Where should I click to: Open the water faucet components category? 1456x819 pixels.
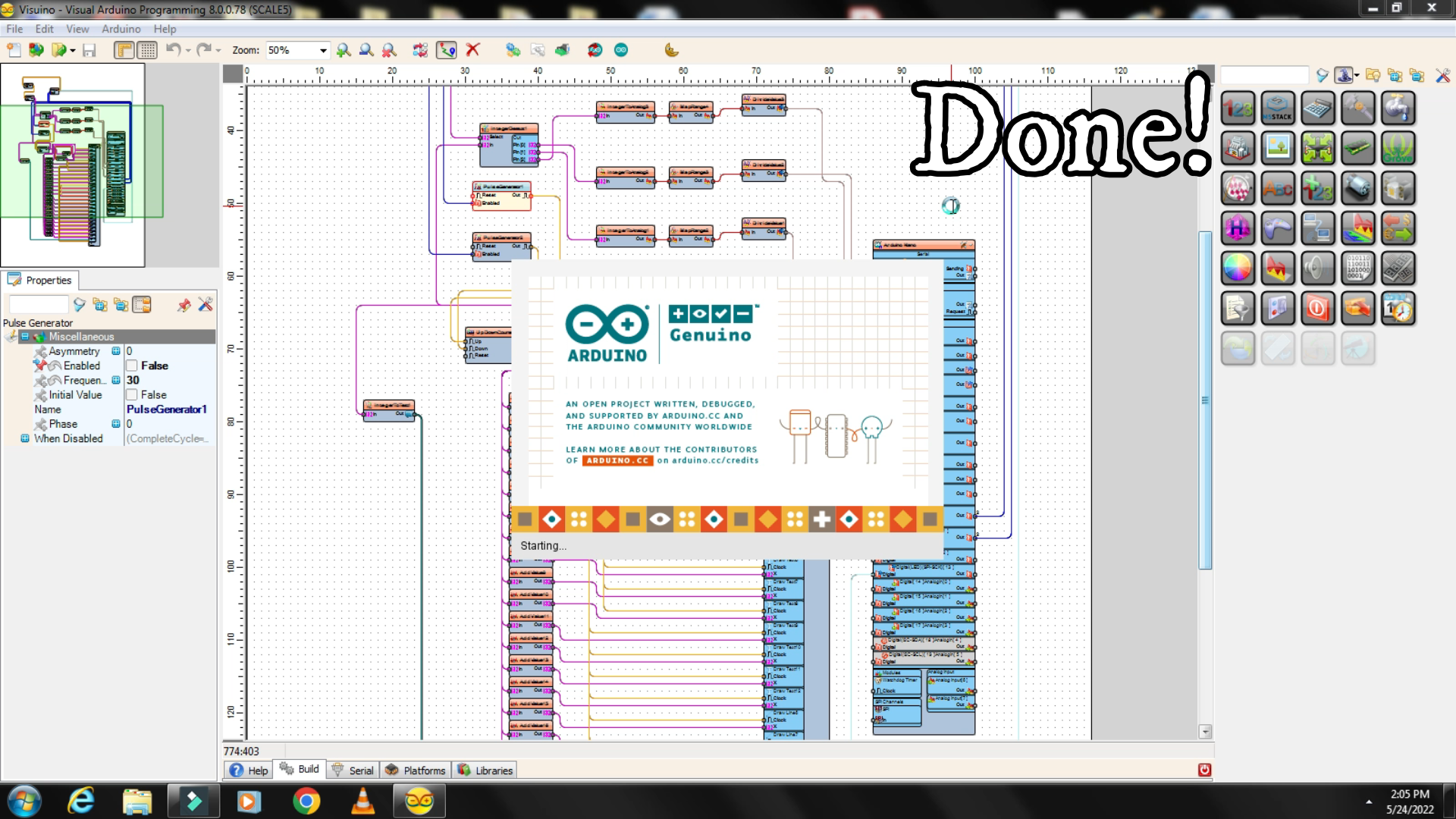1398,108
